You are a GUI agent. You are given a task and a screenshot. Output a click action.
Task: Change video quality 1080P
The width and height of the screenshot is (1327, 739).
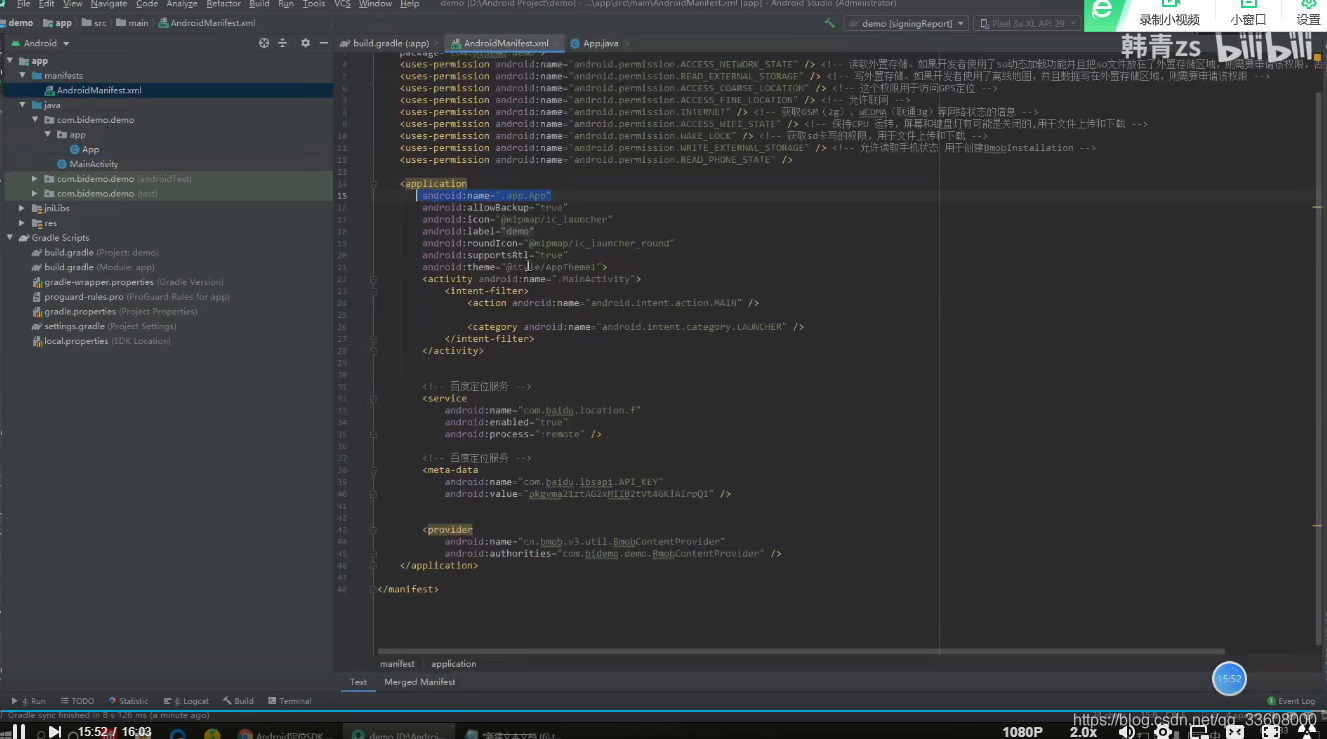click(1023, 732)
